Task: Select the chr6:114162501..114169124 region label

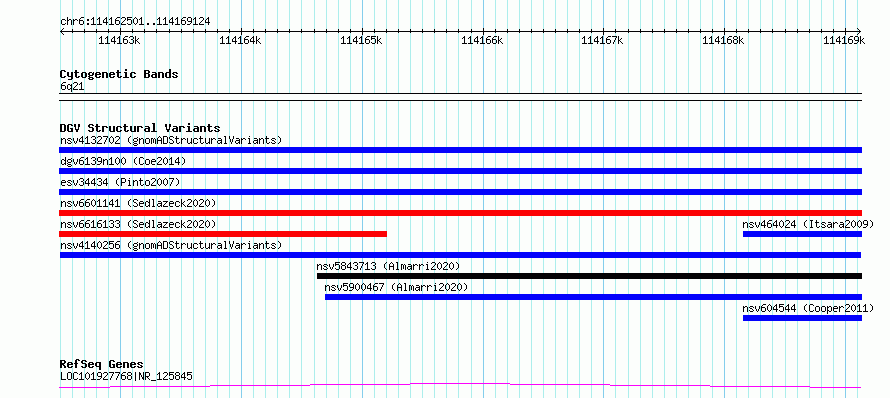Action: 135,22
